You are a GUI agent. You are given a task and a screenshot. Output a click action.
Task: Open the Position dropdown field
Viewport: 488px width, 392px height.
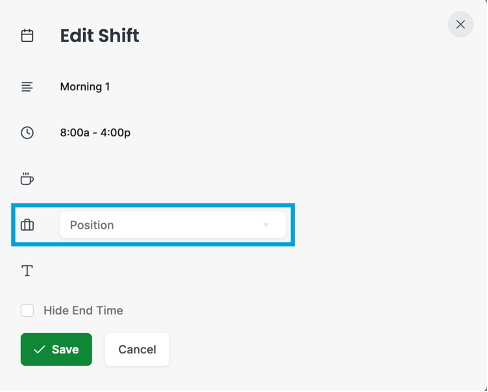(173, 225)
